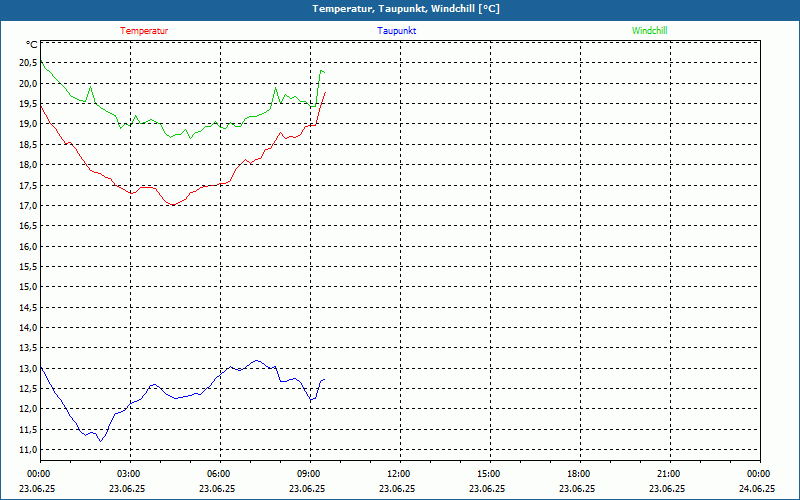Click the '11,5' y-axis value
Screen dimensions: 800x500
29,429
